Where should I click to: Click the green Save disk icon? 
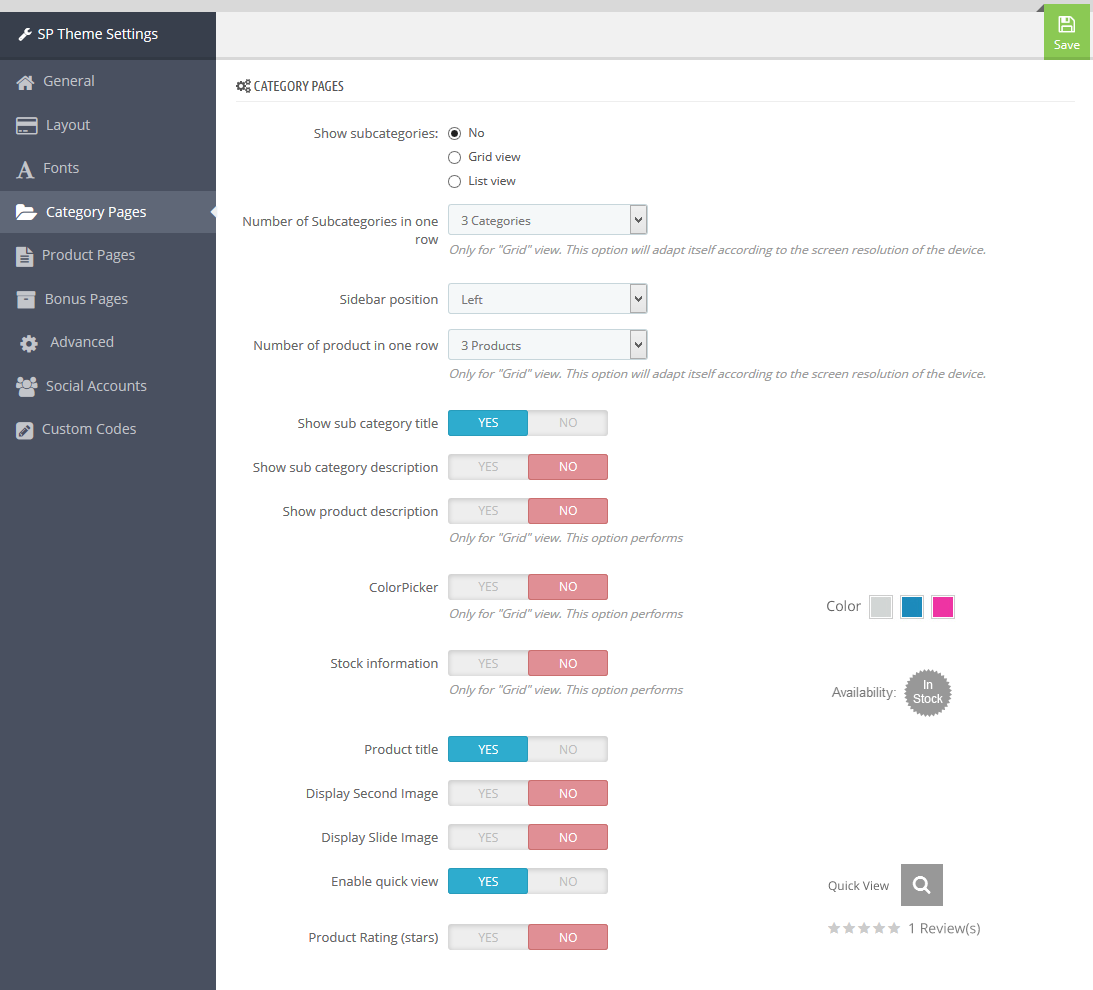pos(1066,24)
